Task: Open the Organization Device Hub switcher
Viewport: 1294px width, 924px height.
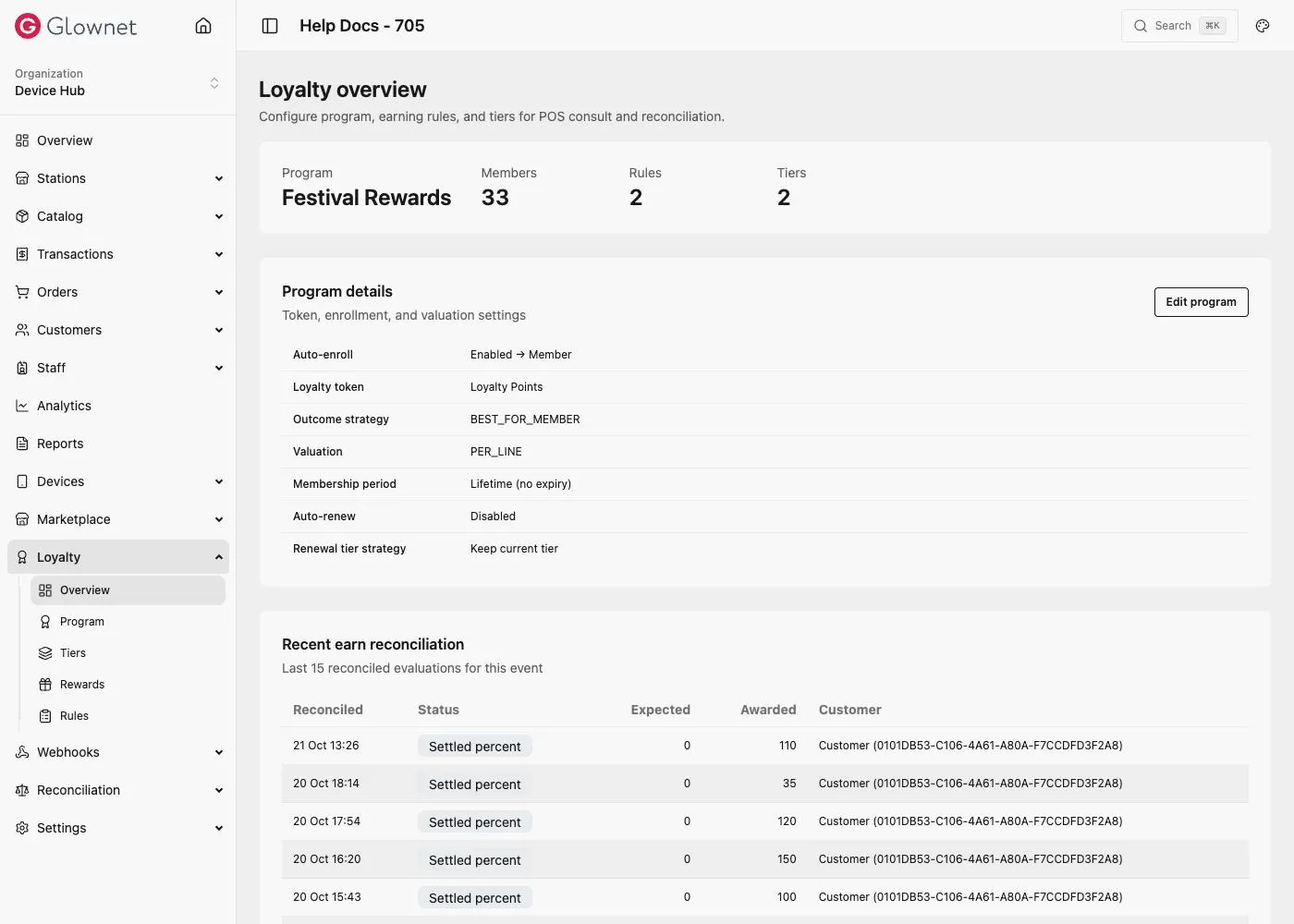Action: point(117,82)
